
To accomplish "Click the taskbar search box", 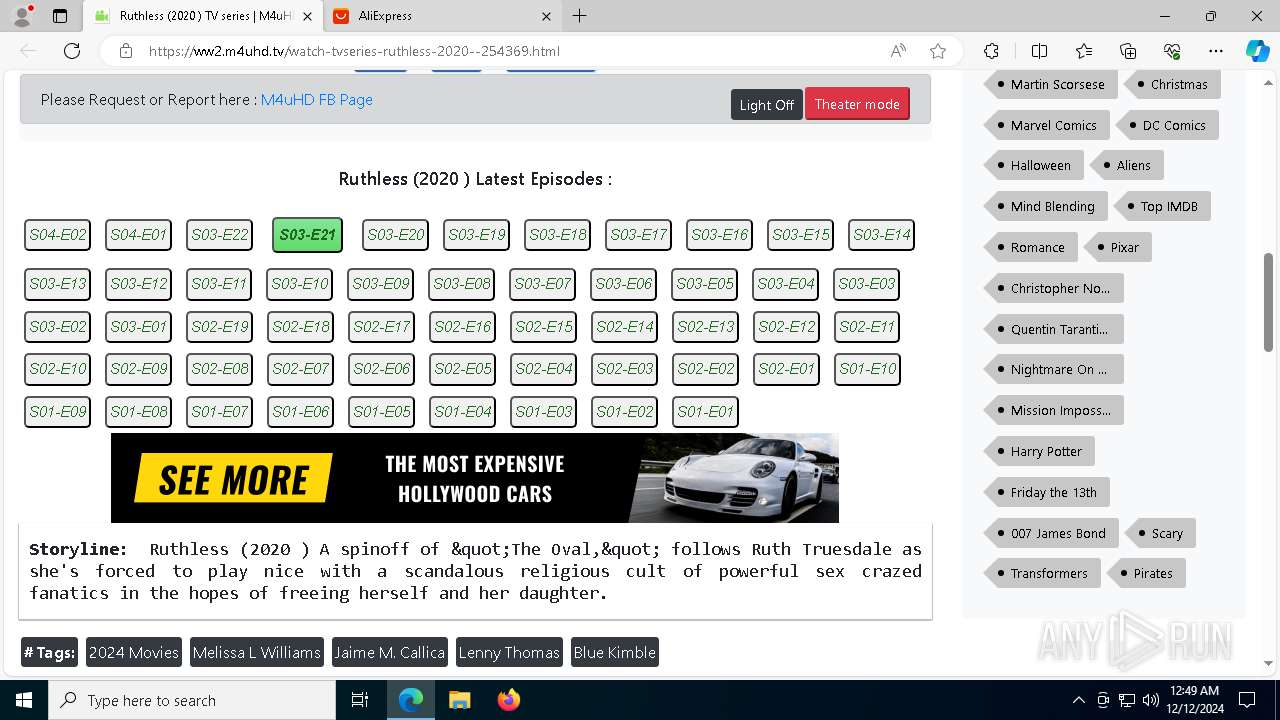I will pos(192,700).
